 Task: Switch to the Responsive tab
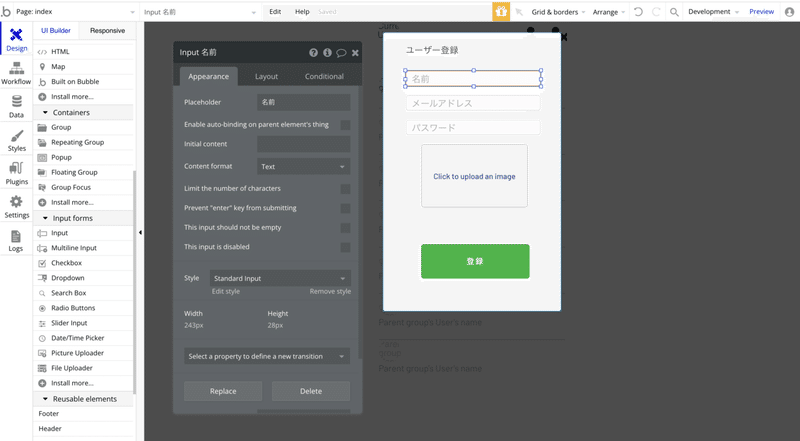[x=108, y=31]
